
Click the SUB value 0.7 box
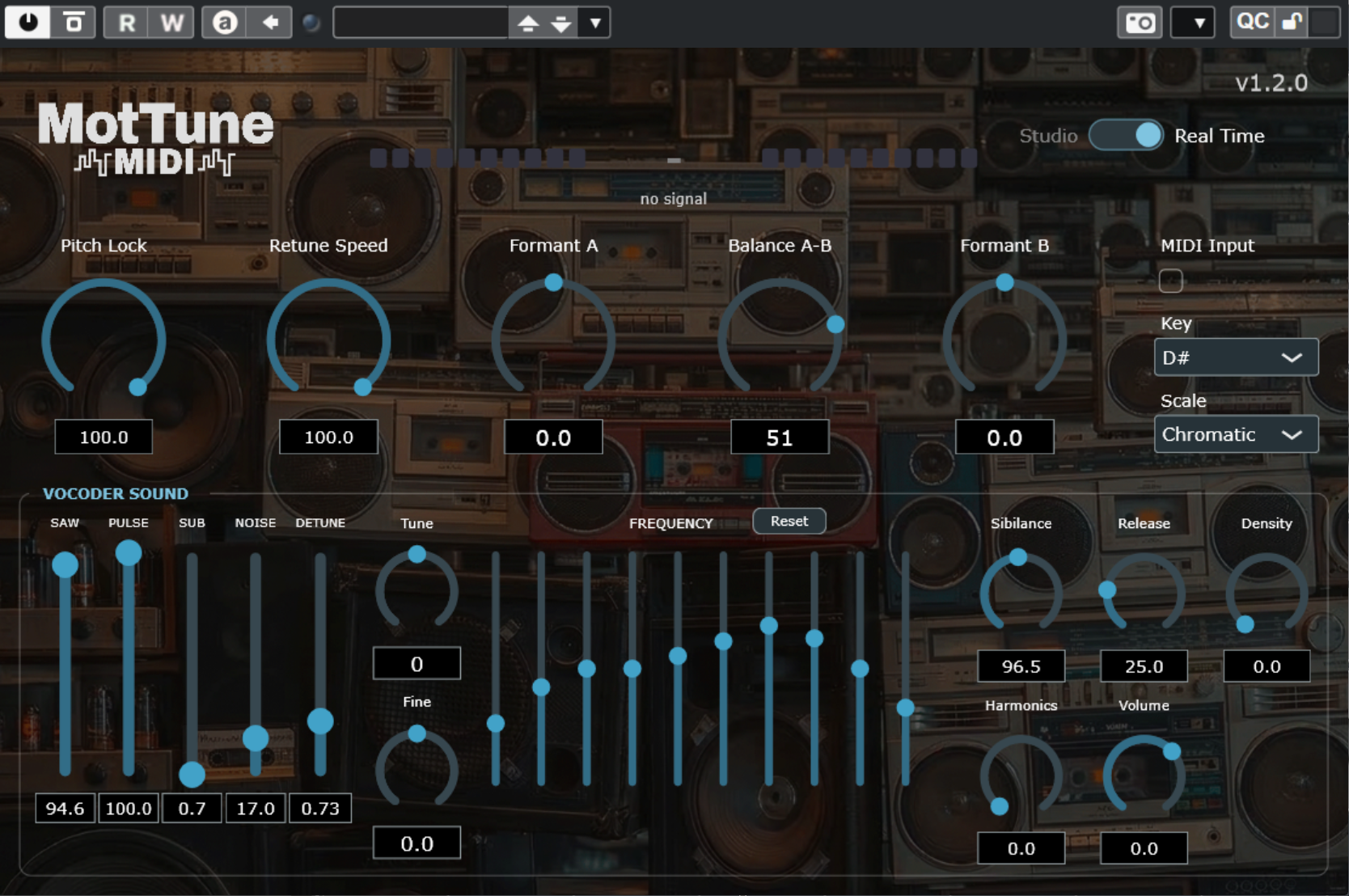[192, 808]
